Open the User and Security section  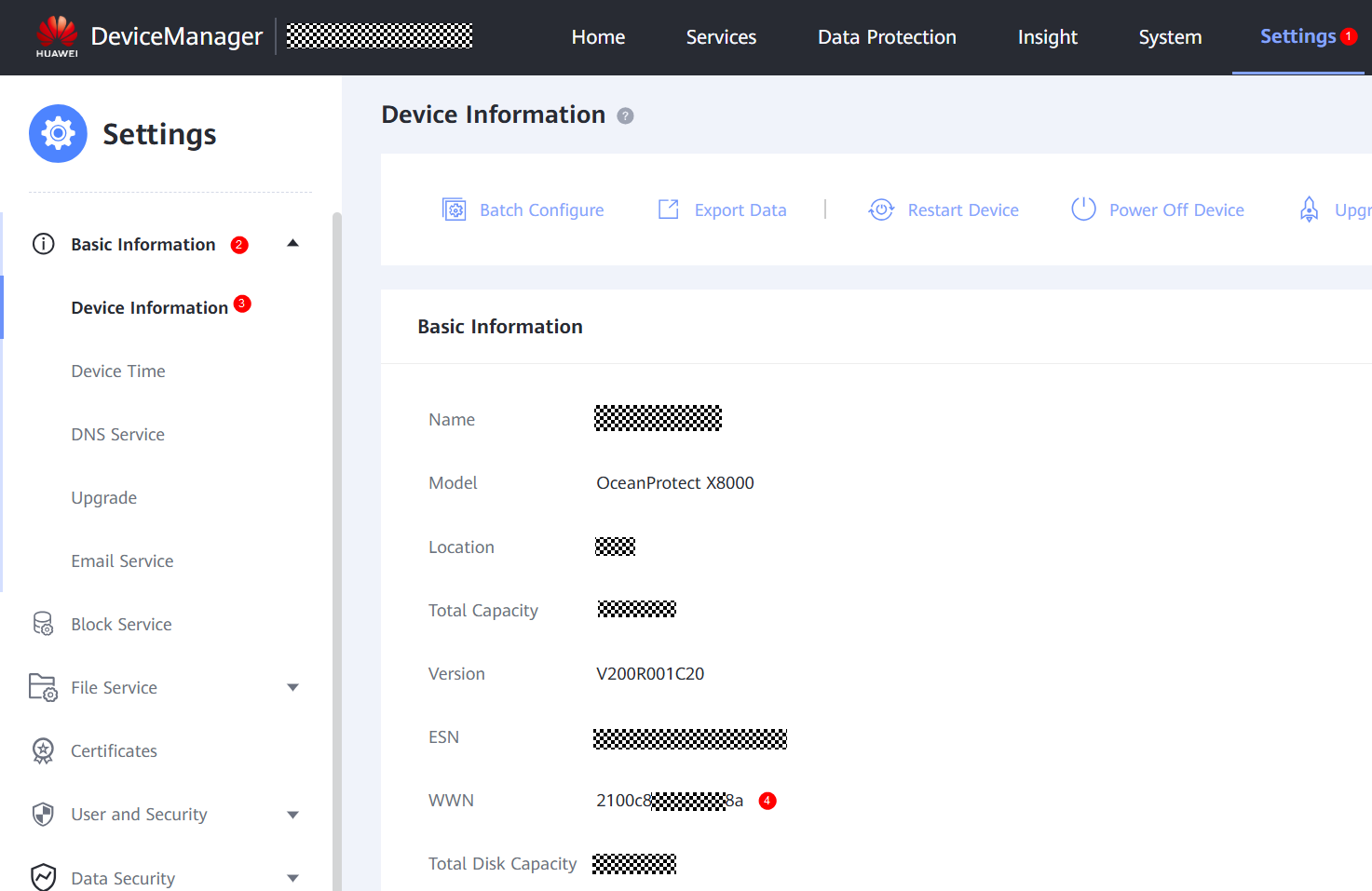(139, 815)
